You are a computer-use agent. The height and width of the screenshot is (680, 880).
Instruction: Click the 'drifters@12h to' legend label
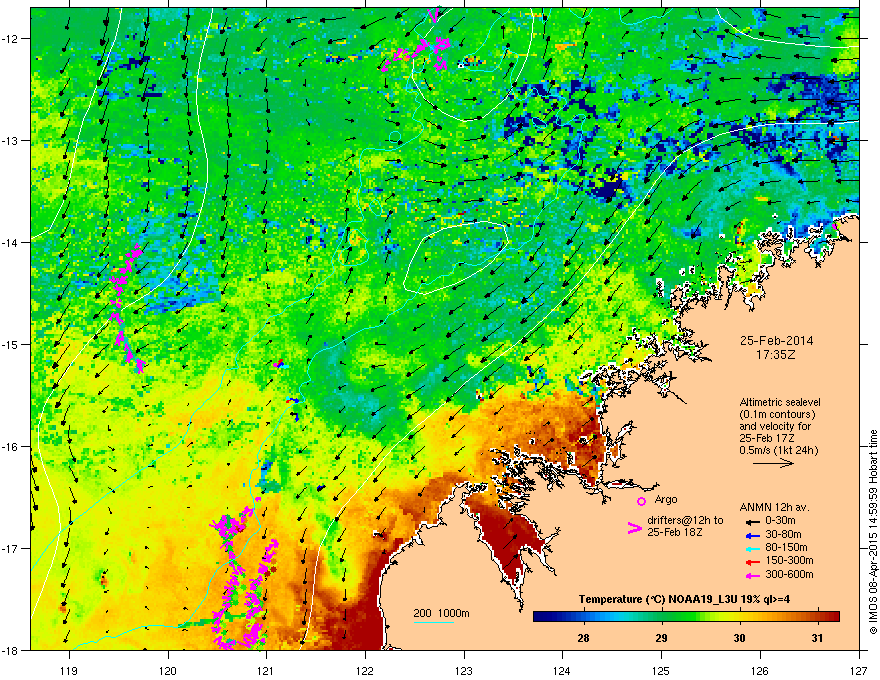pos(685,520)
